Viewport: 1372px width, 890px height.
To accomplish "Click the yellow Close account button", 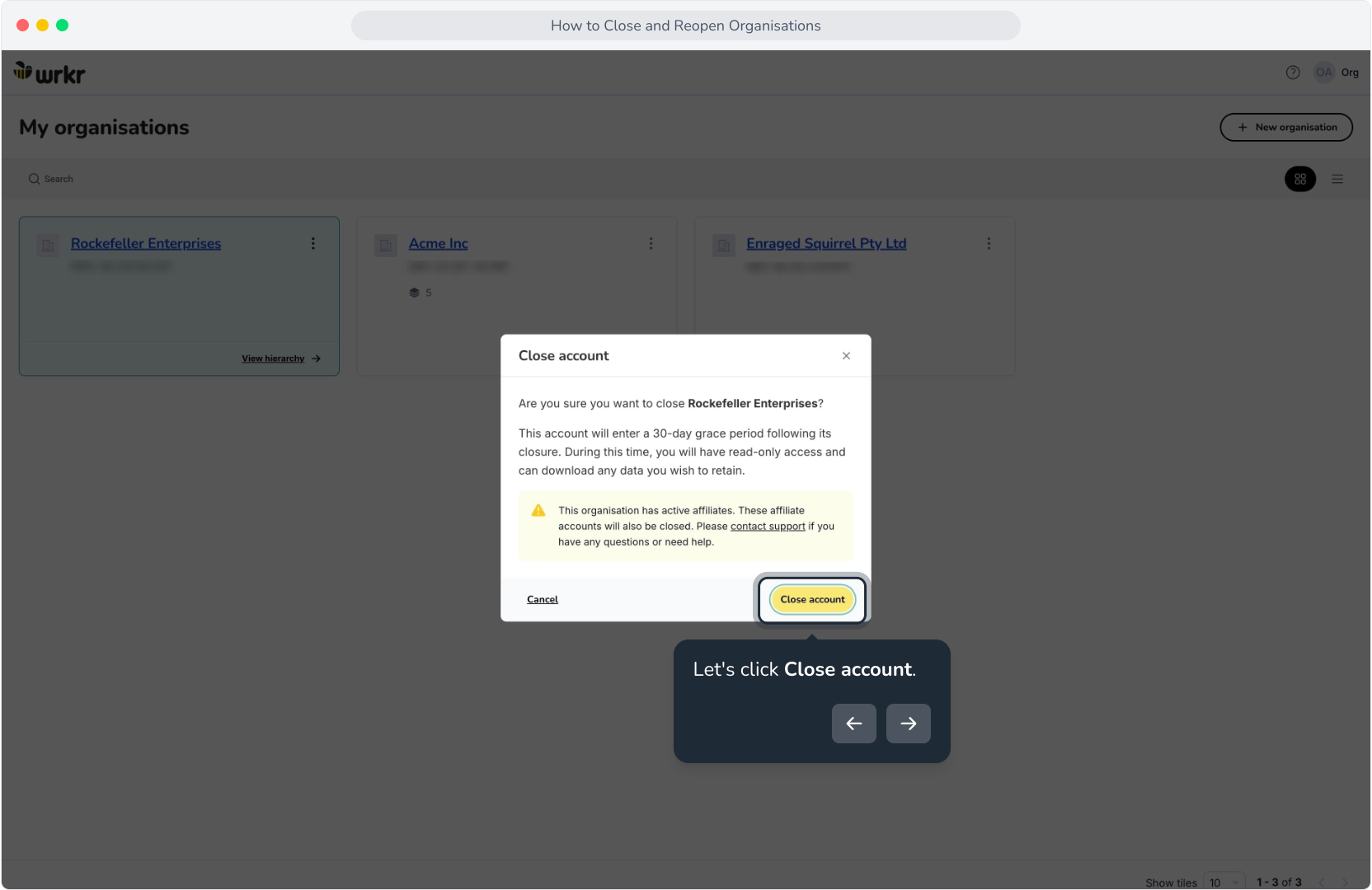I will pos(812,599).
